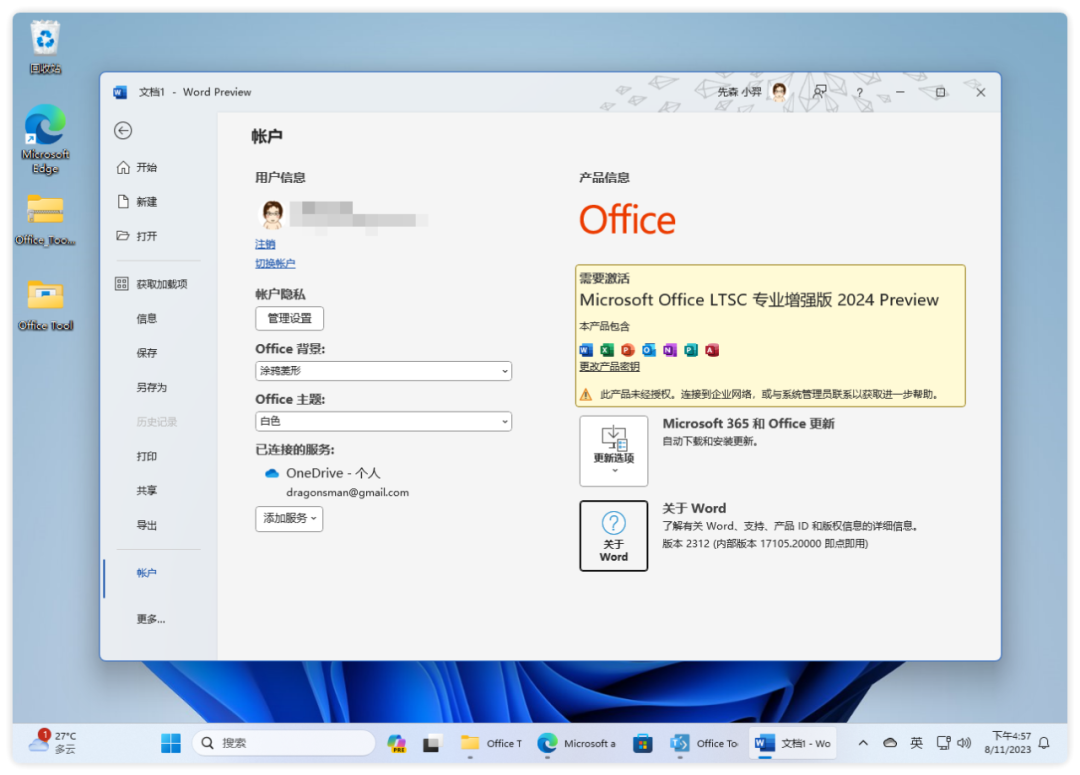Click the Publisher product icon
Viewport: 1080px width, 775px height.
(691, 350)
